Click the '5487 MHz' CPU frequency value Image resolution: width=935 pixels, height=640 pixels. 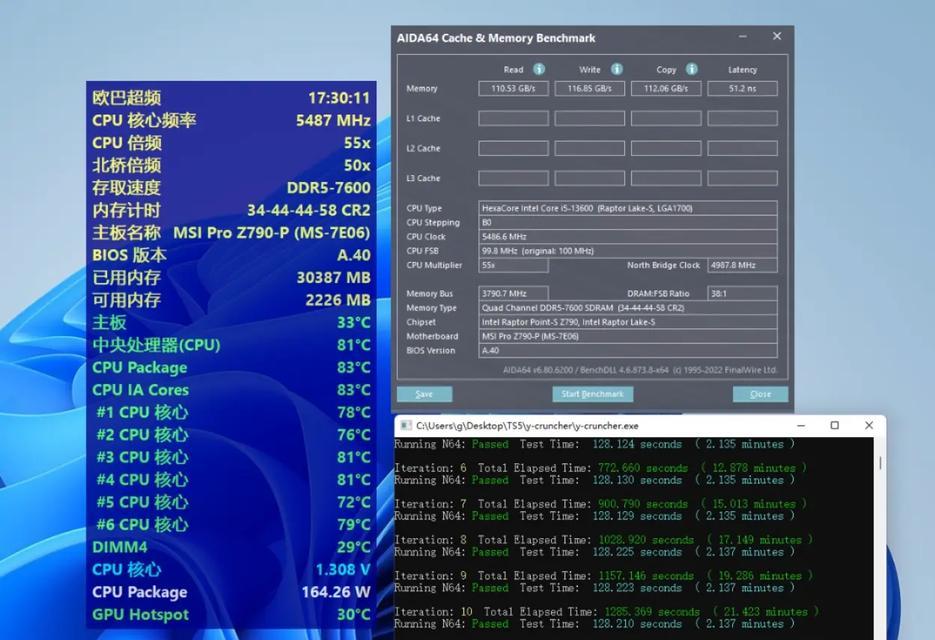(x=333, y=120)
